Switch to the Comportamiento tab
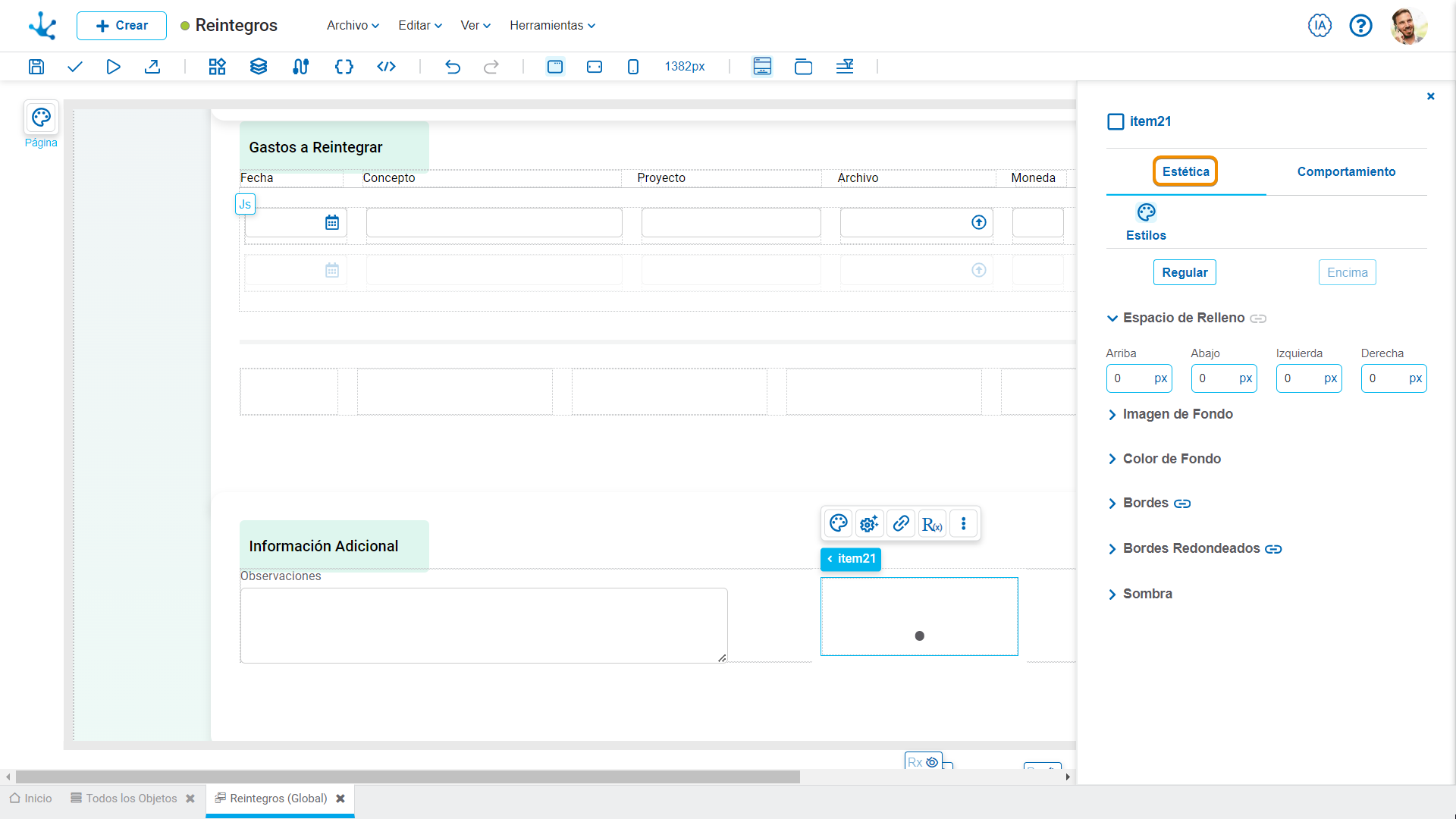This screenshot has width=1456, height=819. point(1346,171)
